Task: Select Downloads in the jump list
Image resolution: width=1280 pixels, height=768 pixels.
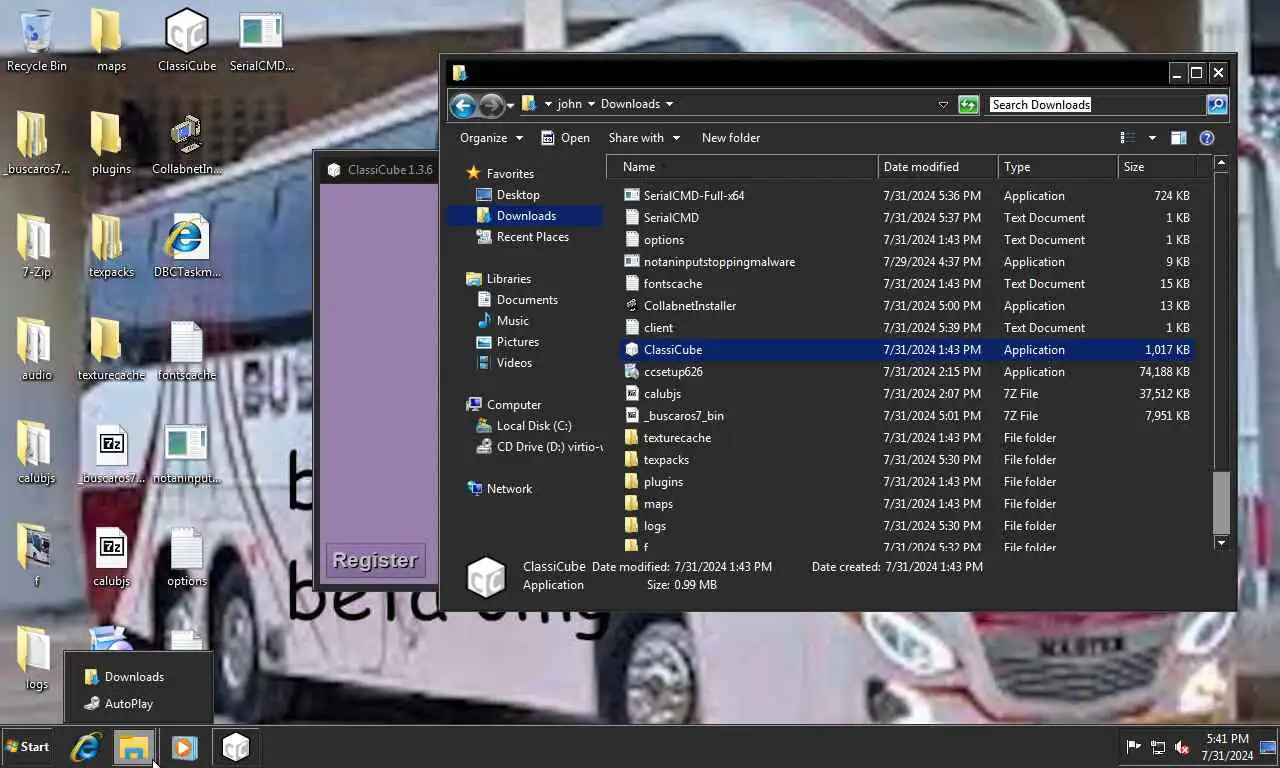Action: (x=139, y=677)
